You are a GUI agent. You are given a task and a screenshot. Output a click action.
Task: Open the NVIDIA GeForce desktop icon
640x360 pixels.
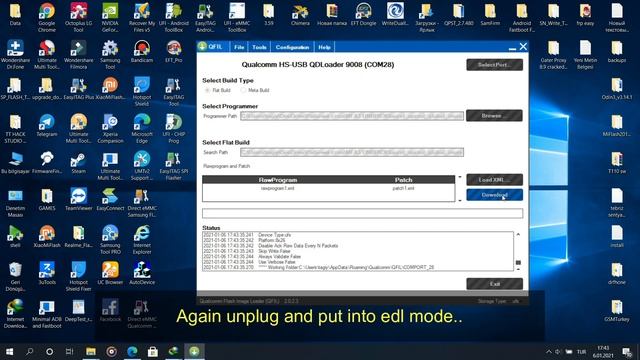[110, 16]
